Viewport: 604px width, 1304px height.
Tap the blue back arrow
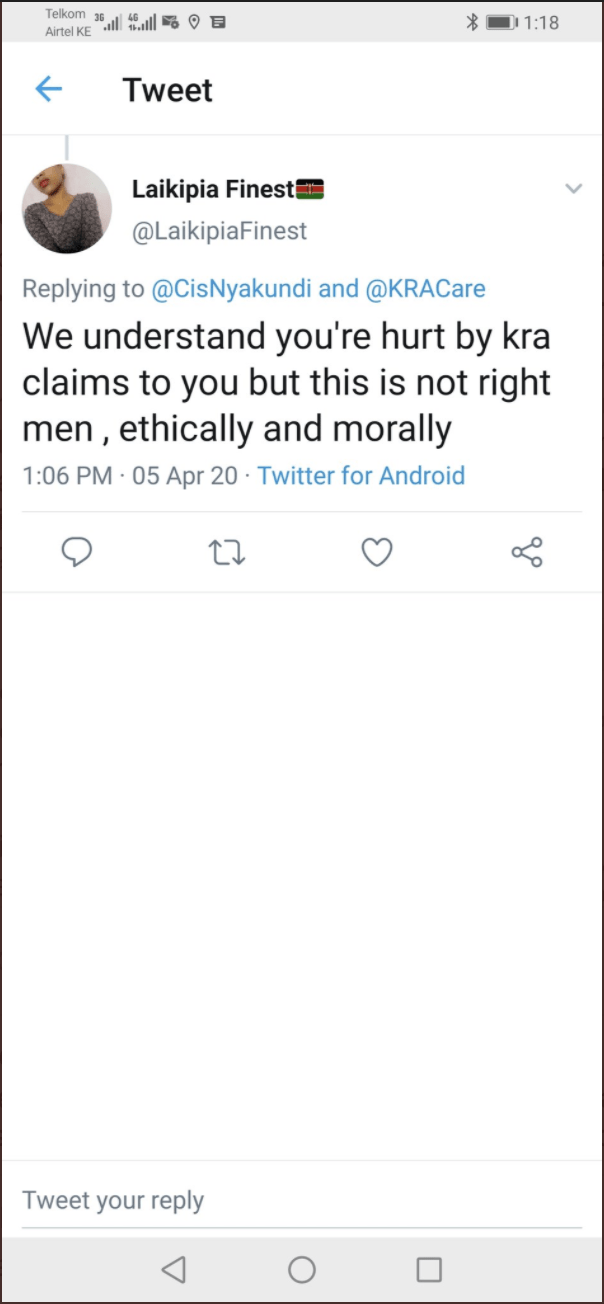coord(48,90)
